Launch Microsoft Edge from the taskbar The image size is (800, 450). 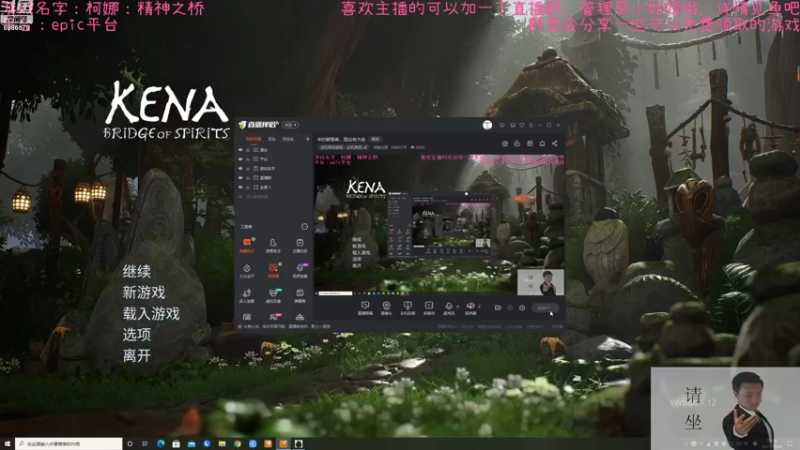click(x=161, y=444)
